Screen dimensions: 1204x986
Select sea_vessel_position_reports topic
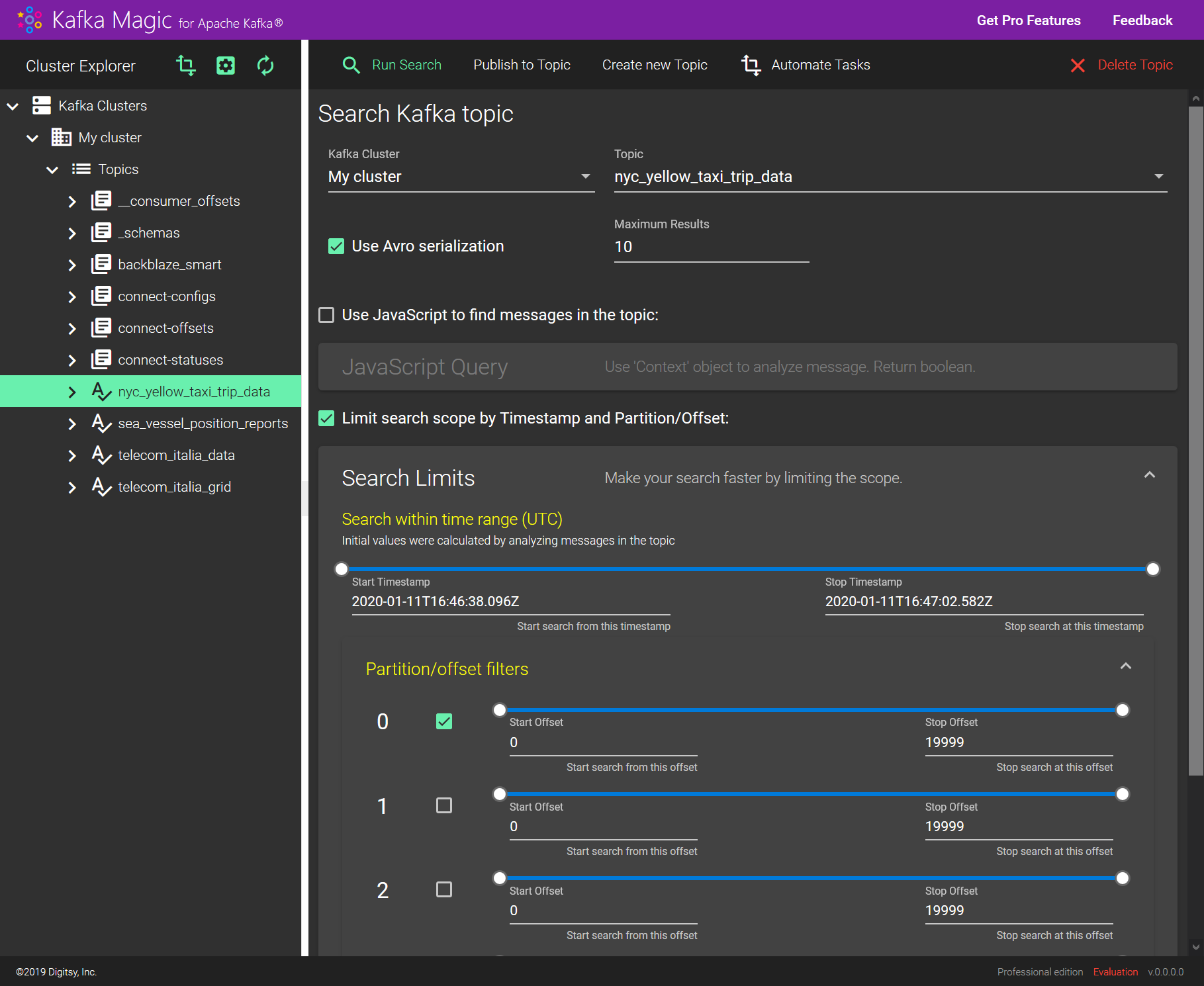[203, 424]
